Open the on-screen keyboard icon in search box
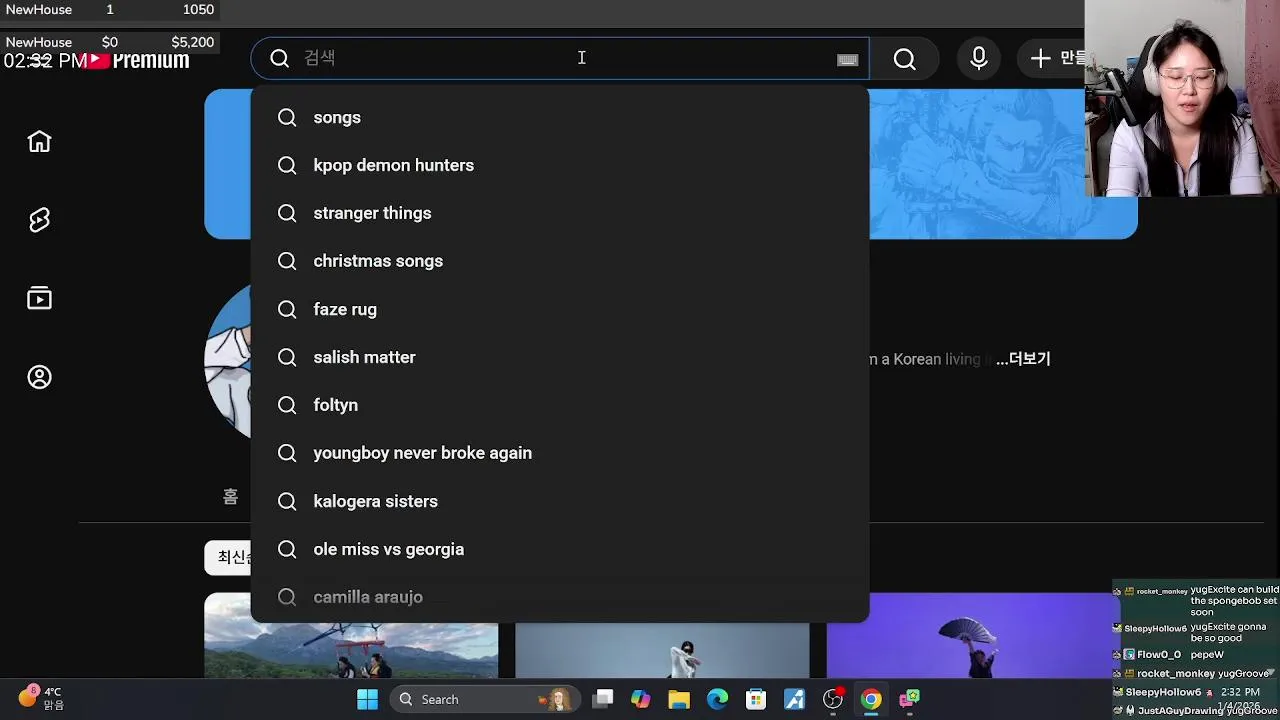1280x720 pixels. 847,59
